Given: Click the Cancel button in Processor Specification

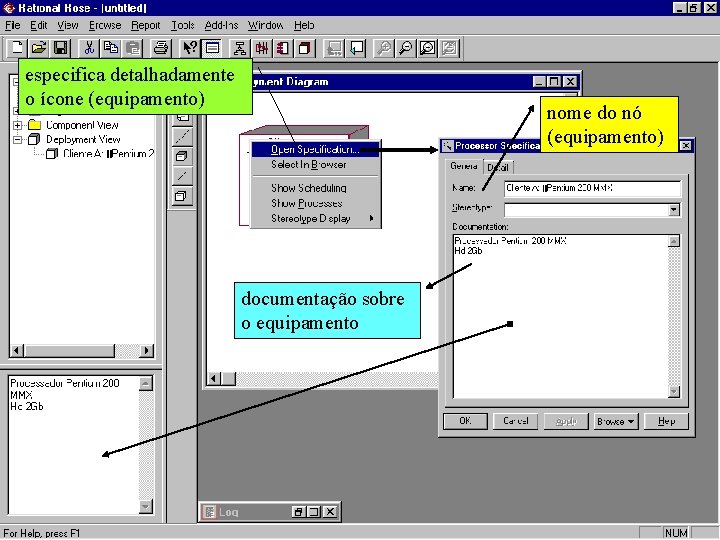Looking at the screenshot, I should tap(515, 421).
